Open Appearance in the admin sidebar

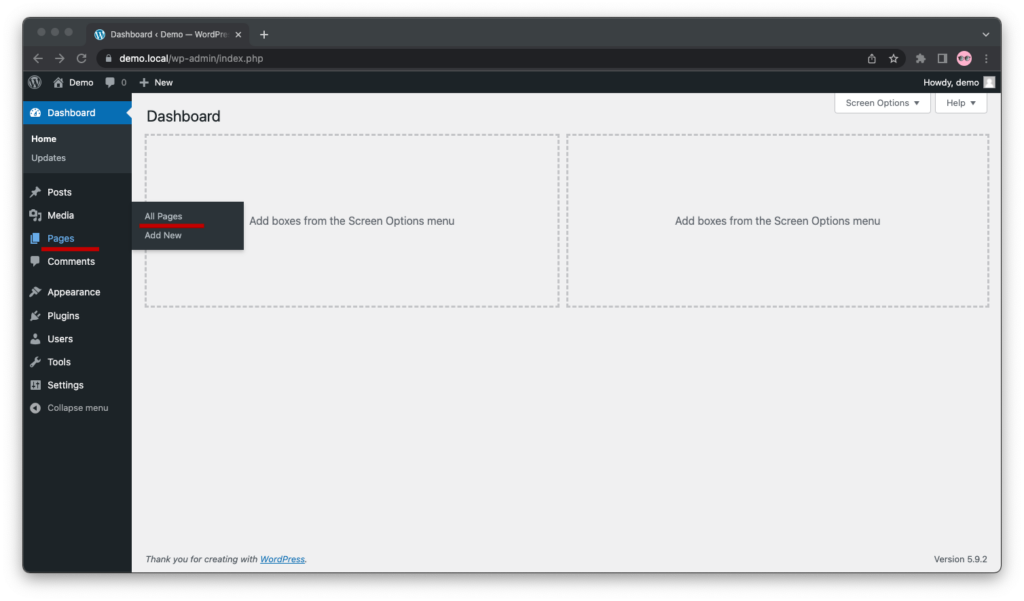pyautogui.click(x=74, y=292)
